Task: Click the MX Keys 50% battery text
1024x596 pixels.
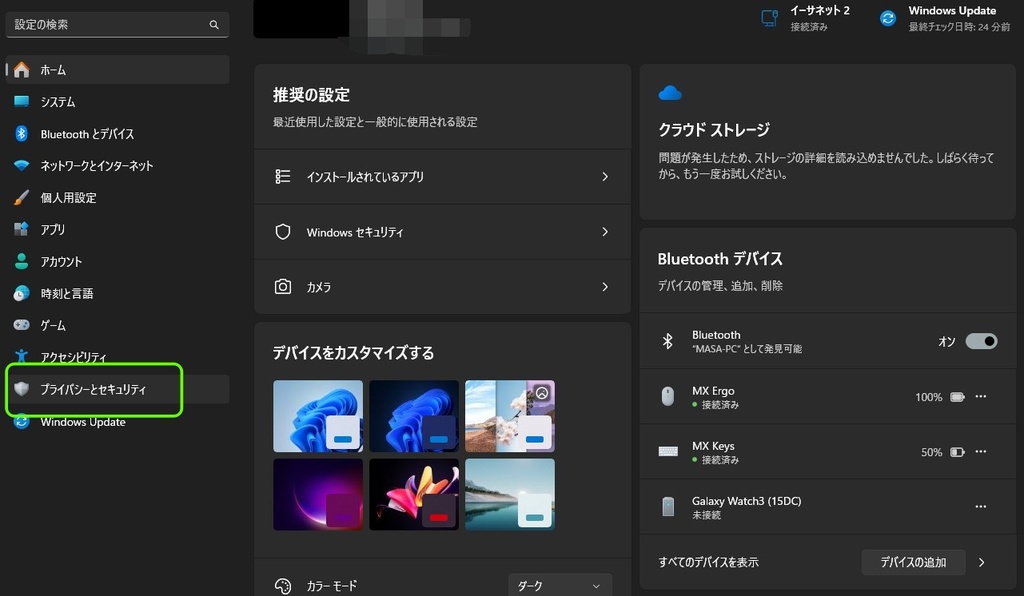Action: 931,452
